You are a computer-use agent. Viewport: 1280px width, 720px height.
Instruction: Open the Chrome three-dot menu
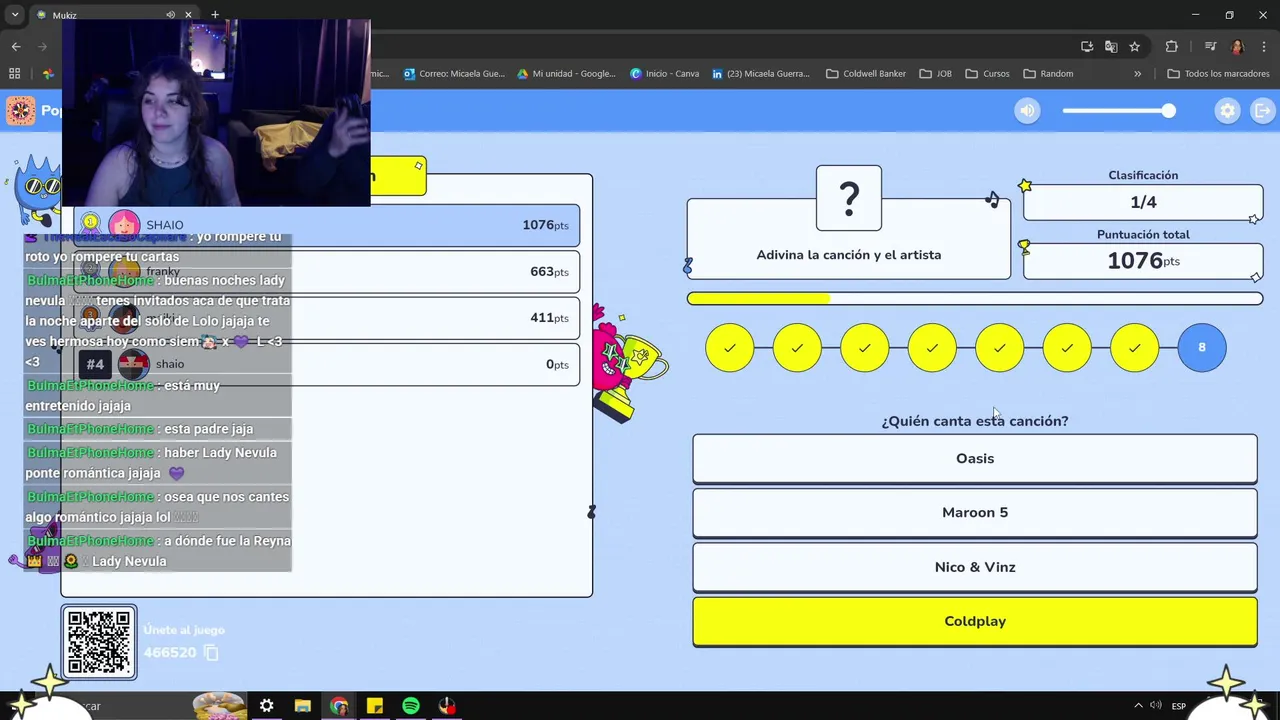pos(1264,46)
